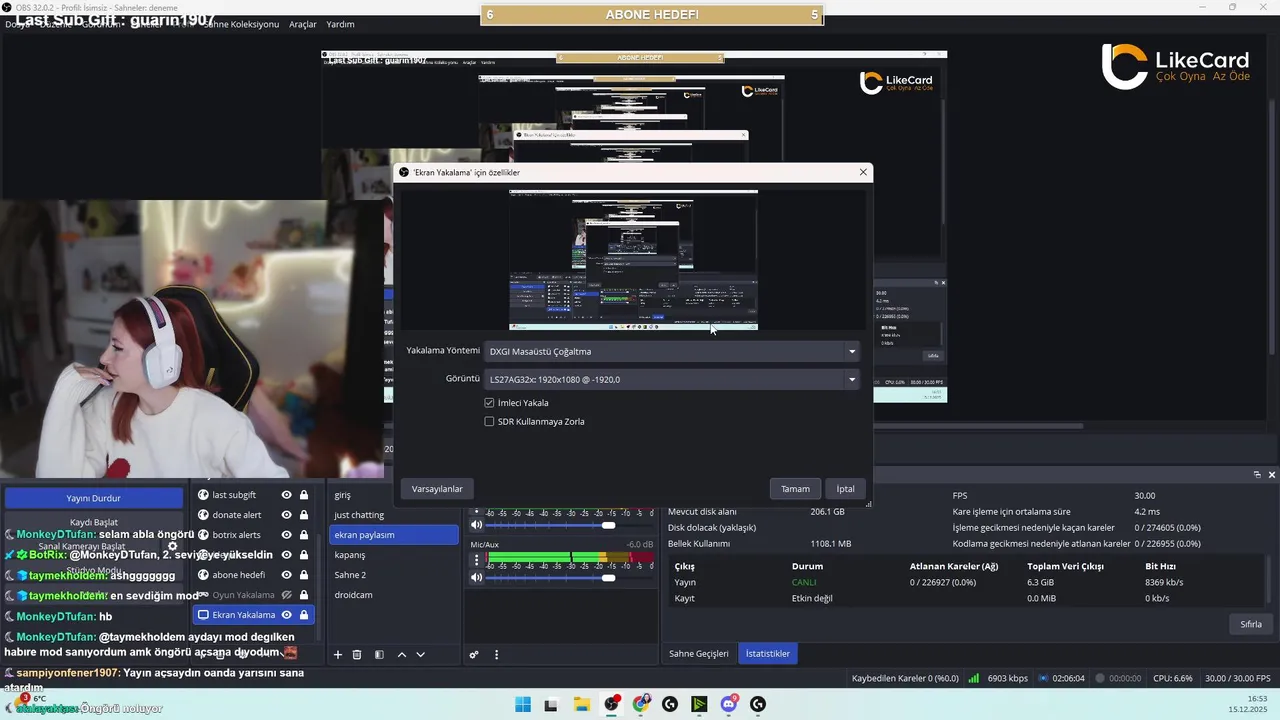Reset stats with the Sıfırla button
The width and height of the screenshot is (1280, 720).
(x=1251, y=624)
